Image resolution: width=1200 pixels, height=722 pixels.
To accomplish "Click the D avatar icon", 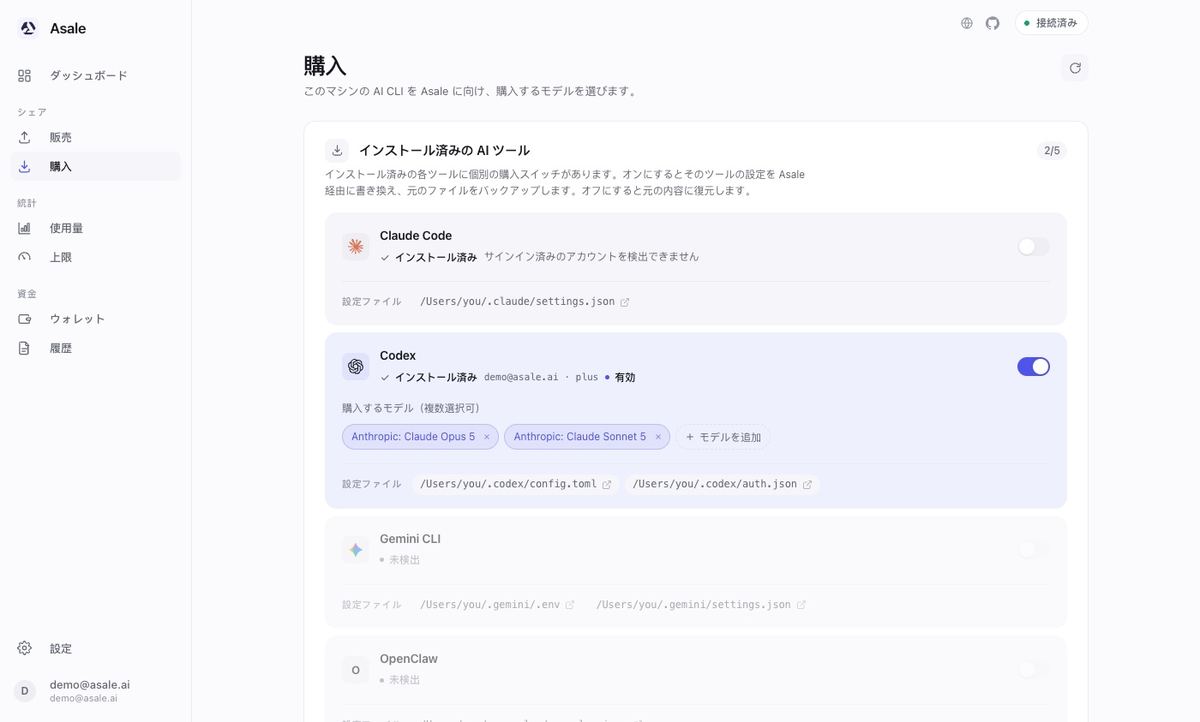I will (x=25, y=691).
